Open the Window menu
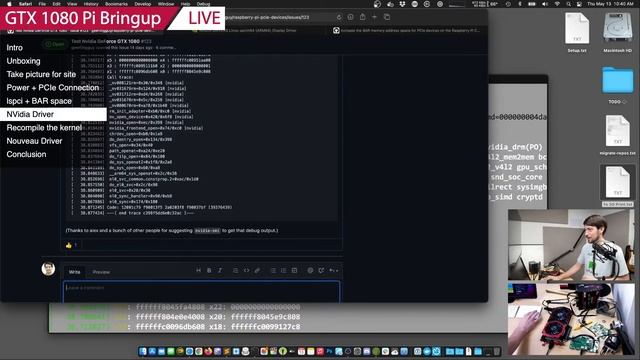640x360 pixels. pyautogui.click(x=166, y=4)
